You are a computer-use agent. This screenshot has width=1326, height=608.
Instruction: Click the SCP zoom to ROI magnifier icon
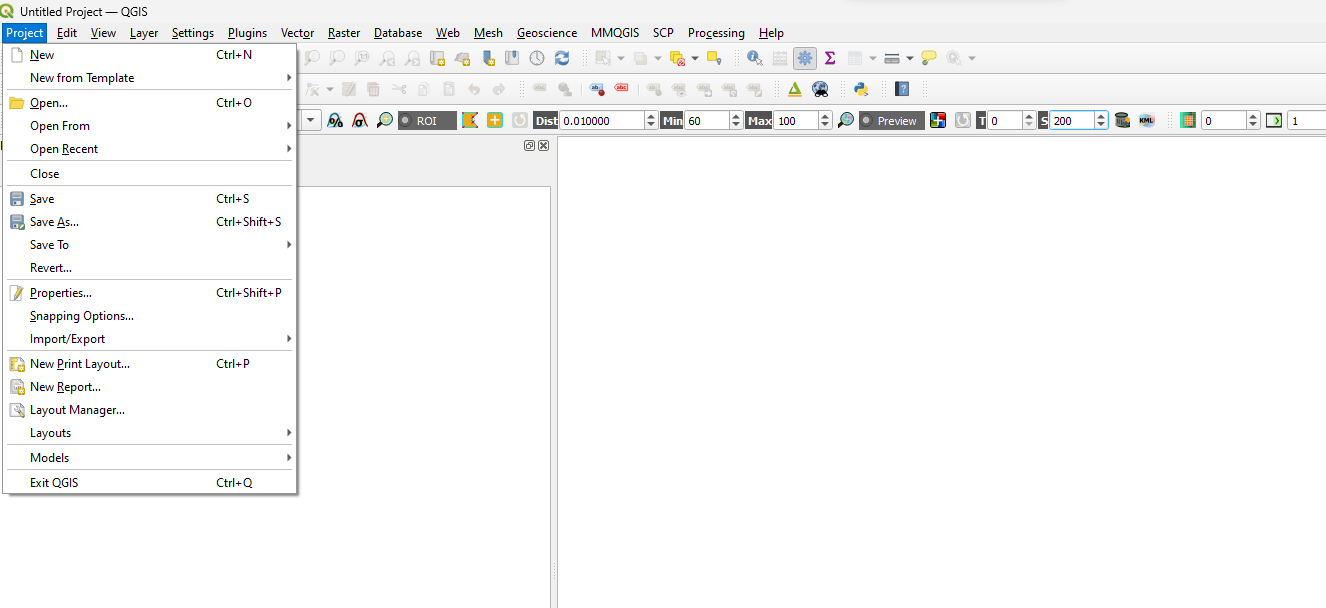[385, 120]
